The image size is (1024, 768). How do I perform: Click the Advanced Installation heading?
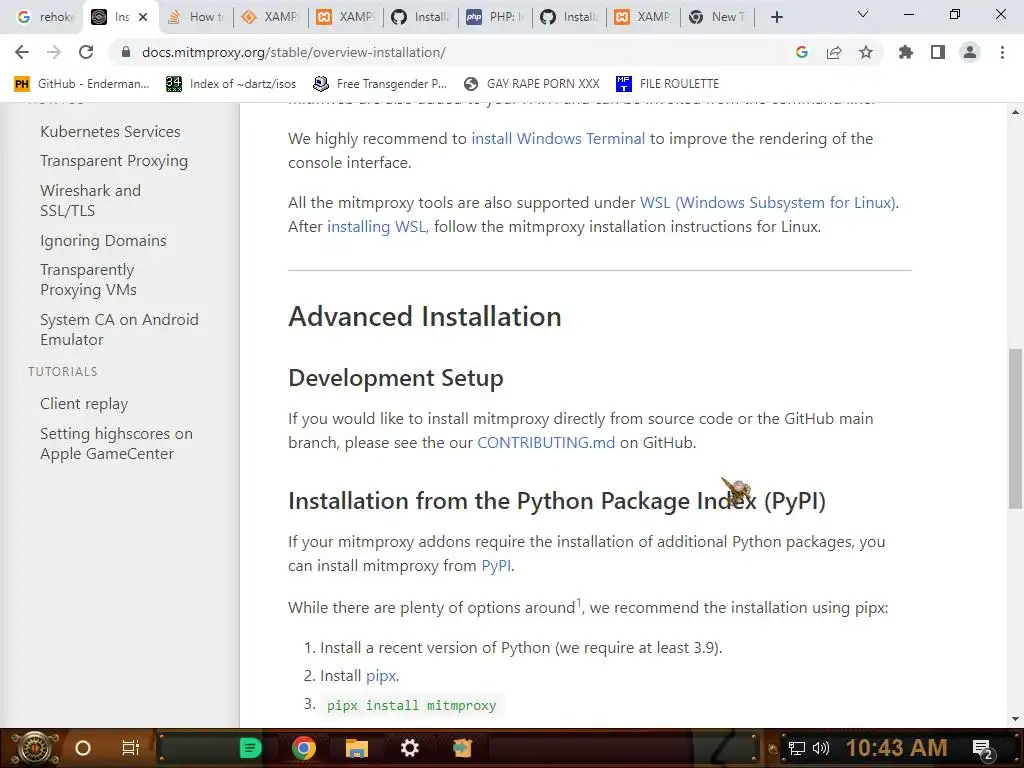pyautogui.click(x=424, y=317)
